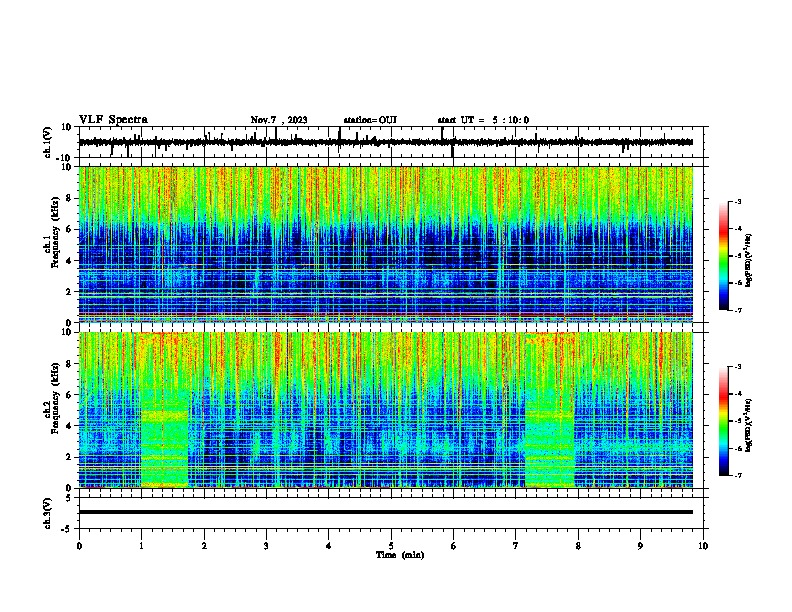Click the ch.2 spectrogram colorbar

(724, 421)
